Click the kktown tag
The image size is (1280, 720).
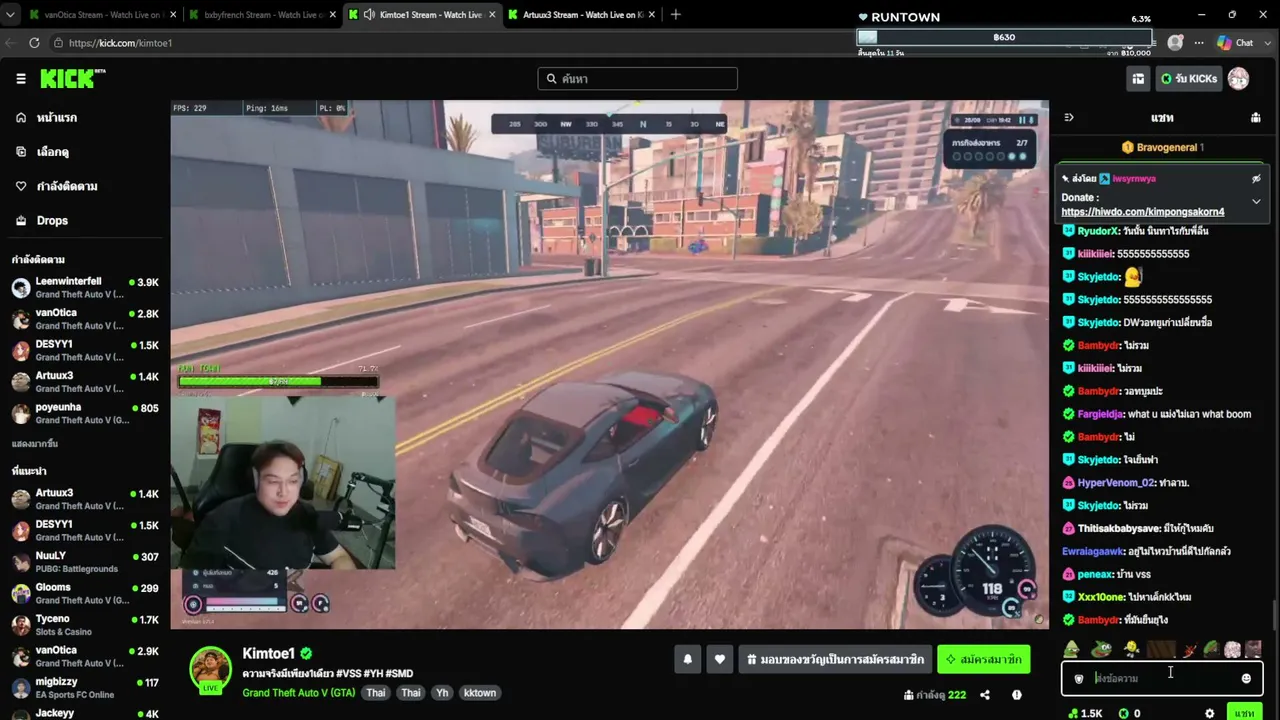[480, 693]
